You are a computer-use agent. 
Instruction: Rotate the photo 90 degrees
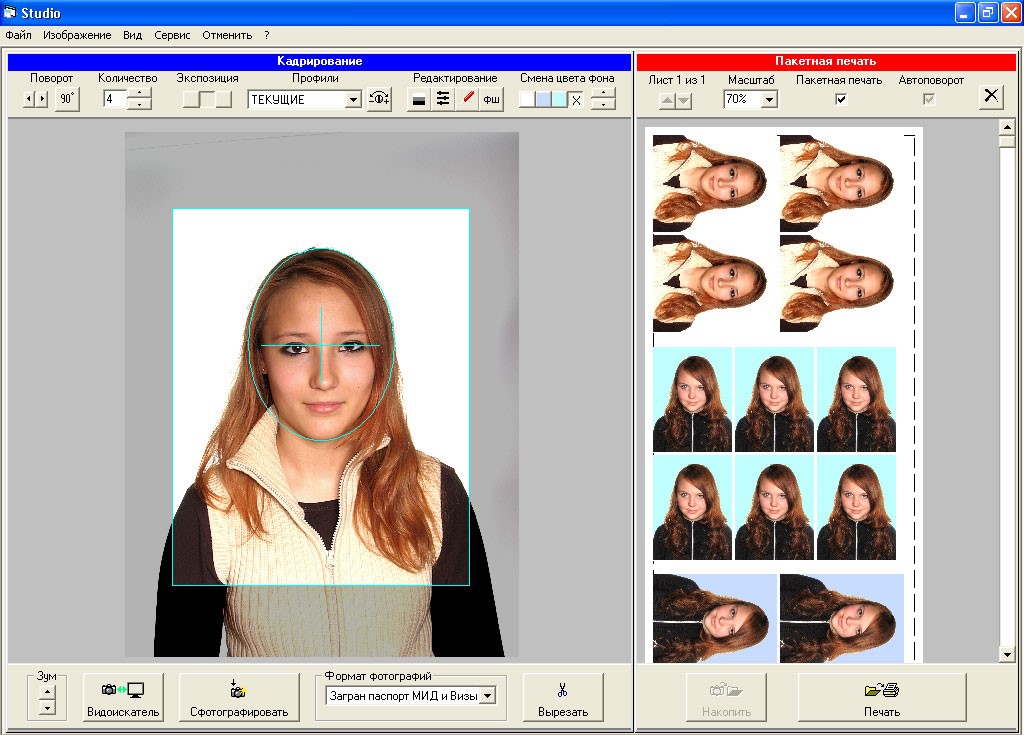click(x=66, y=98)
